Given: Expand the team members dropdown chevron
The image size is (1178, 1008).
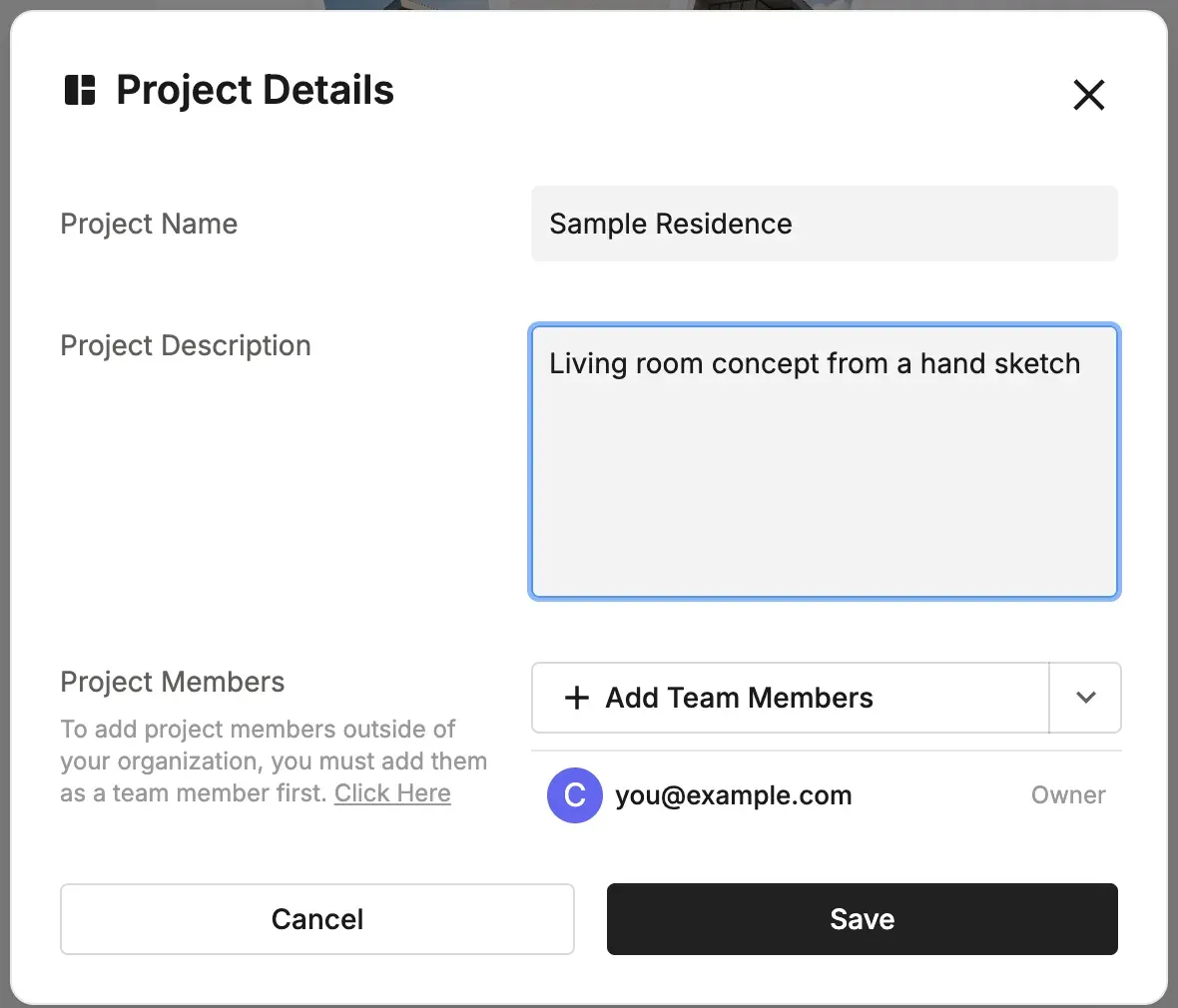Looking at the screenshot, I should [1085, 697].
